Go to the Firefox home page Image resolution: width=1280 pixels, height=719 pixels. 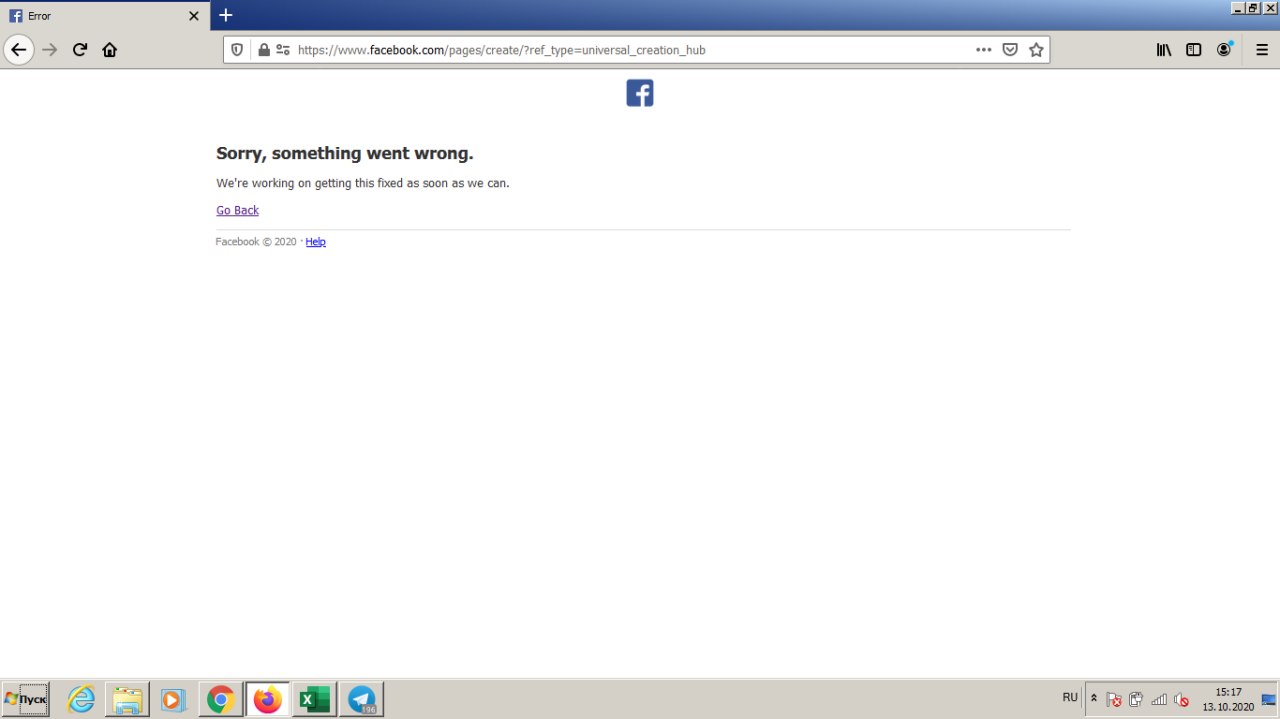[x=110, y=49]
